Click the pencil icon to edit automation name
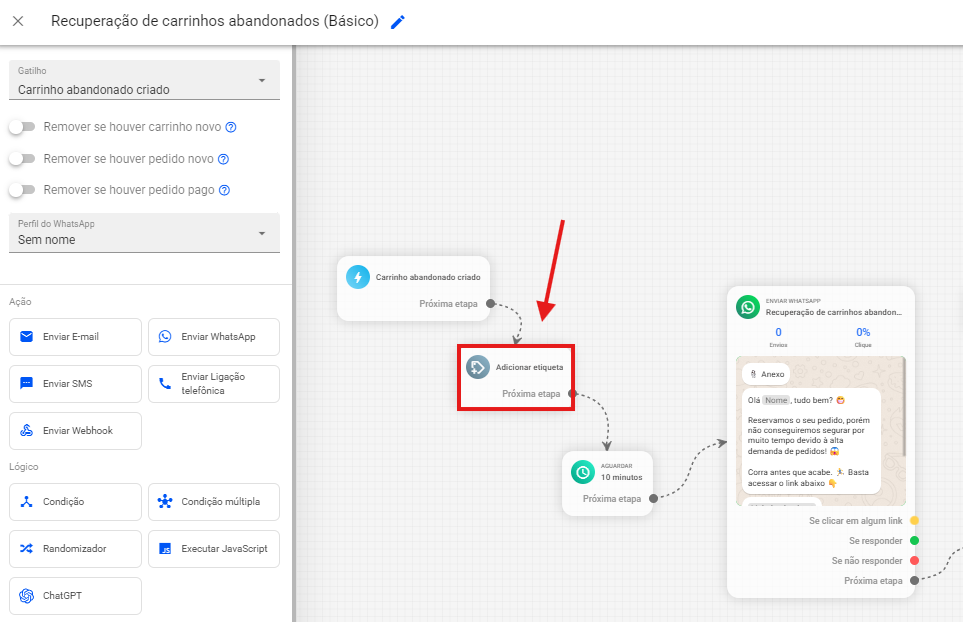 pos(398,22)
